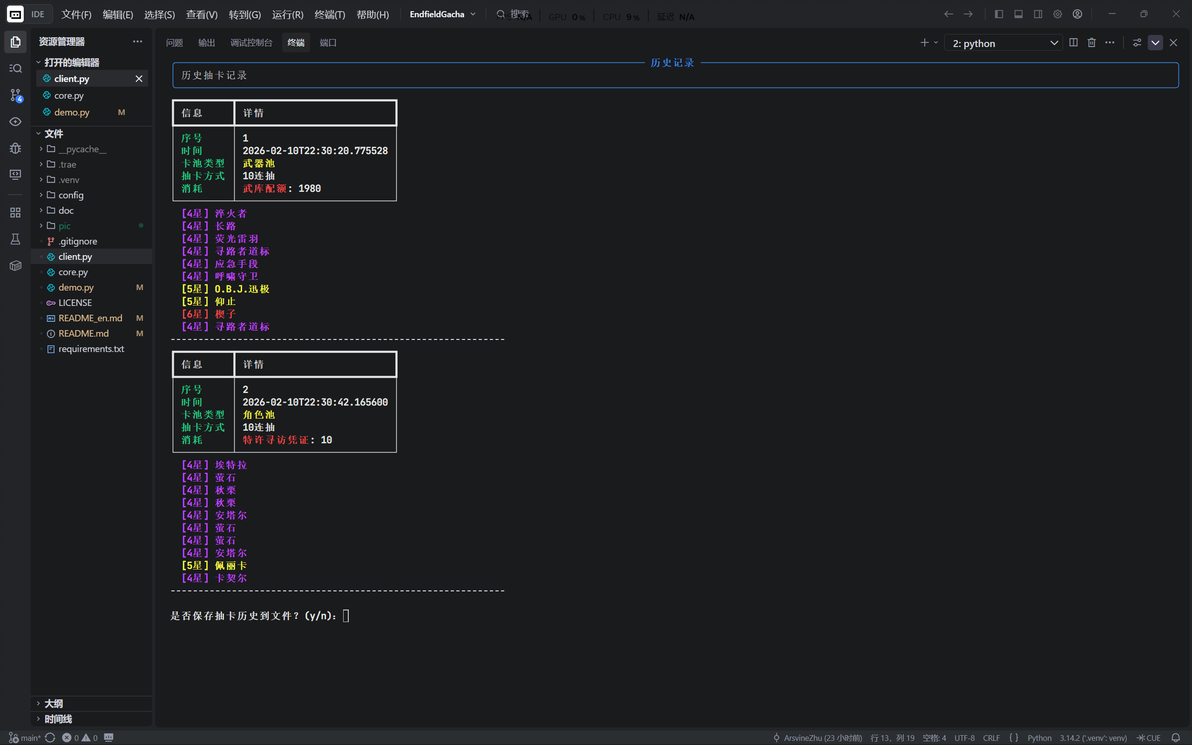Open the Source Control view icon
1192x745 pixels.
[x=15, y=95]
